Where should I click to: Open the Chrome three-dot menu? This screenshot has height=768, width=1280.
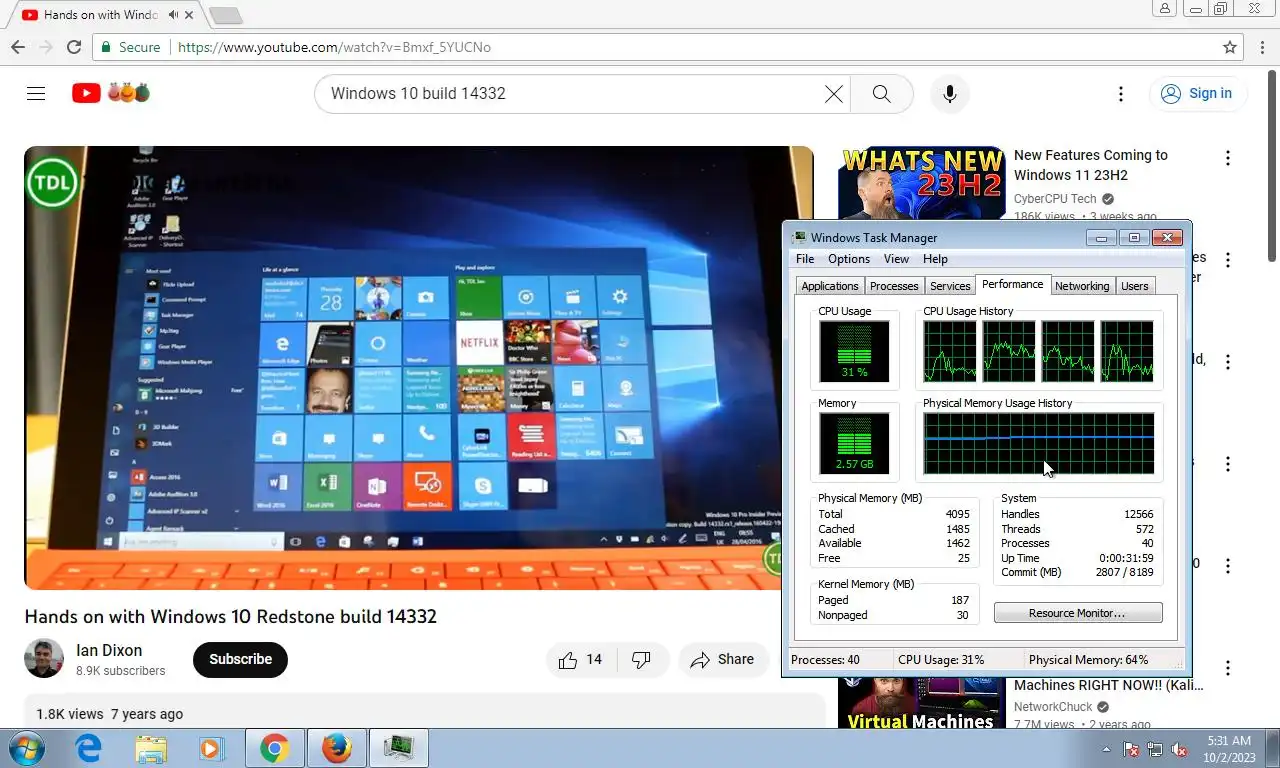pos(1261,47)
